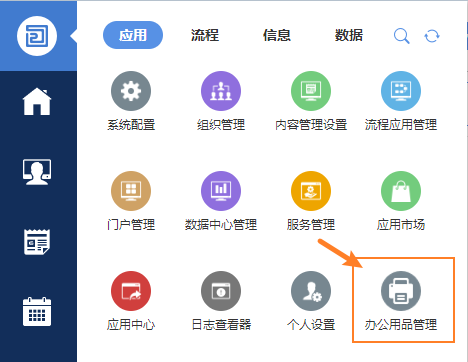Switch to the 流程 tab
This screenshot has height=362, width=468.
[x=205, y=35]
